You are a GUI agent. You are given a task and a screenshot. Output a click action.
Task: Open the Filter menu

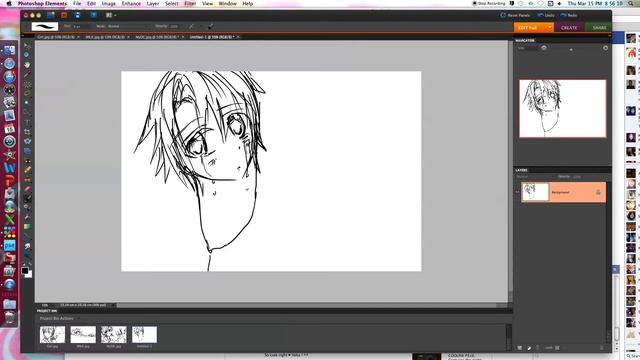[x=190, y=3]
